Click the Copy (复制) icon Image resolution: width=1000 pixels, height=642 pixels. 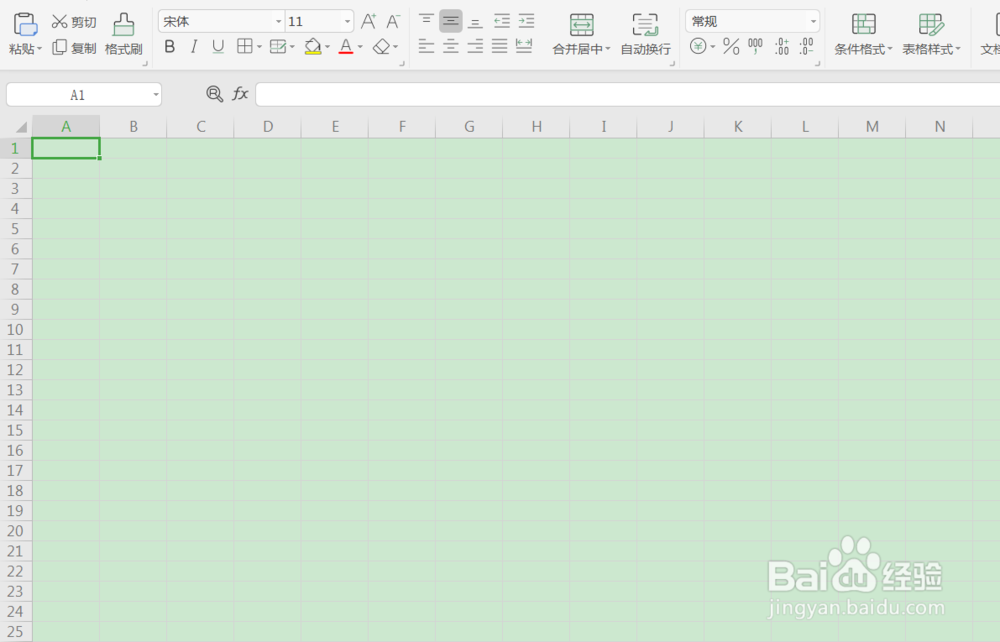[59, 47]
